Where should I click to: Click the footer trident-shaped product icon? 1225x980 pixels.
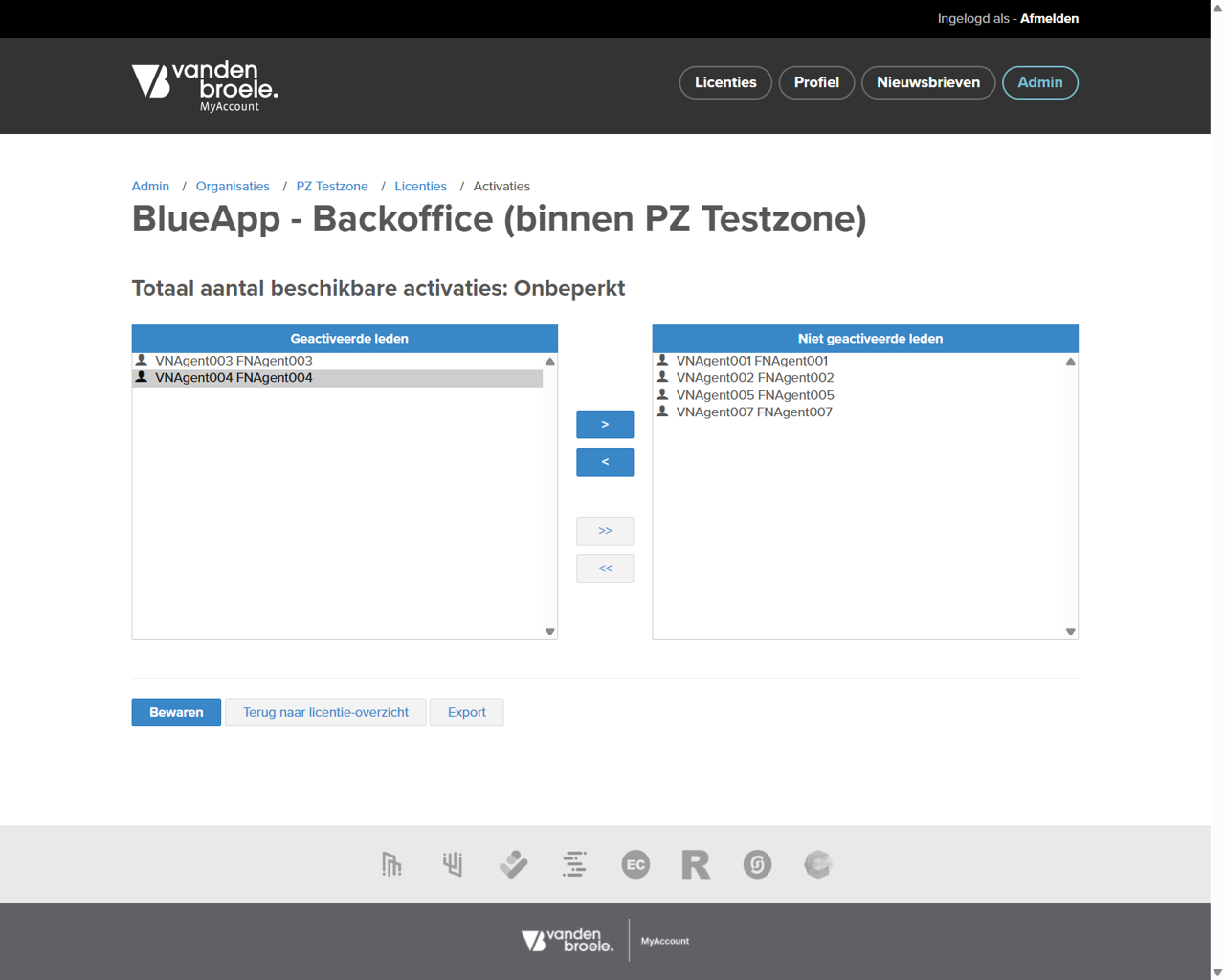pyautogui.click(x=453, y=864)
